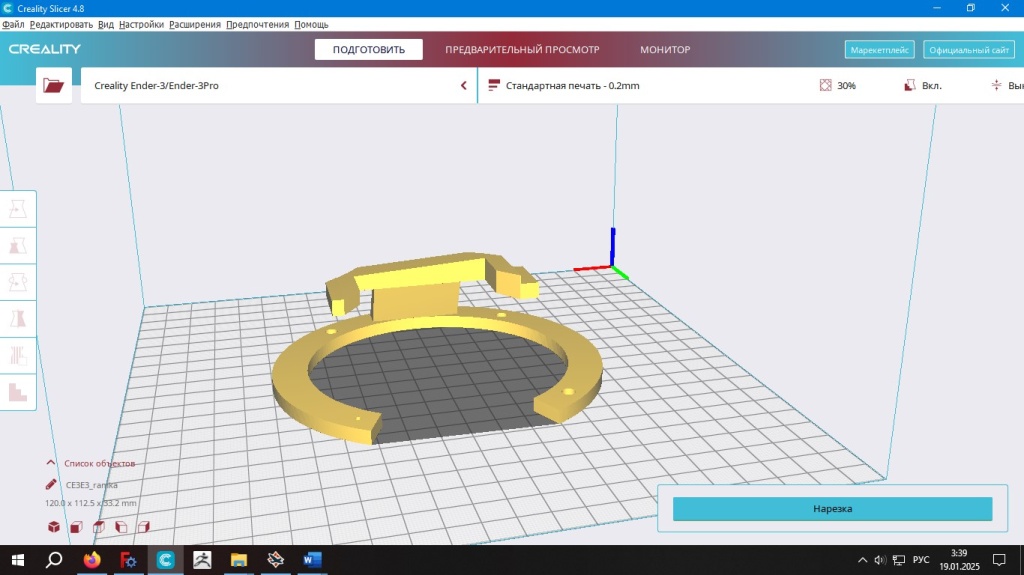Switch to ПРЕДВАРИТЕЛЬНЫЙ ПРОСМОТР tab
1024x575 pixels.
[522, 49]
